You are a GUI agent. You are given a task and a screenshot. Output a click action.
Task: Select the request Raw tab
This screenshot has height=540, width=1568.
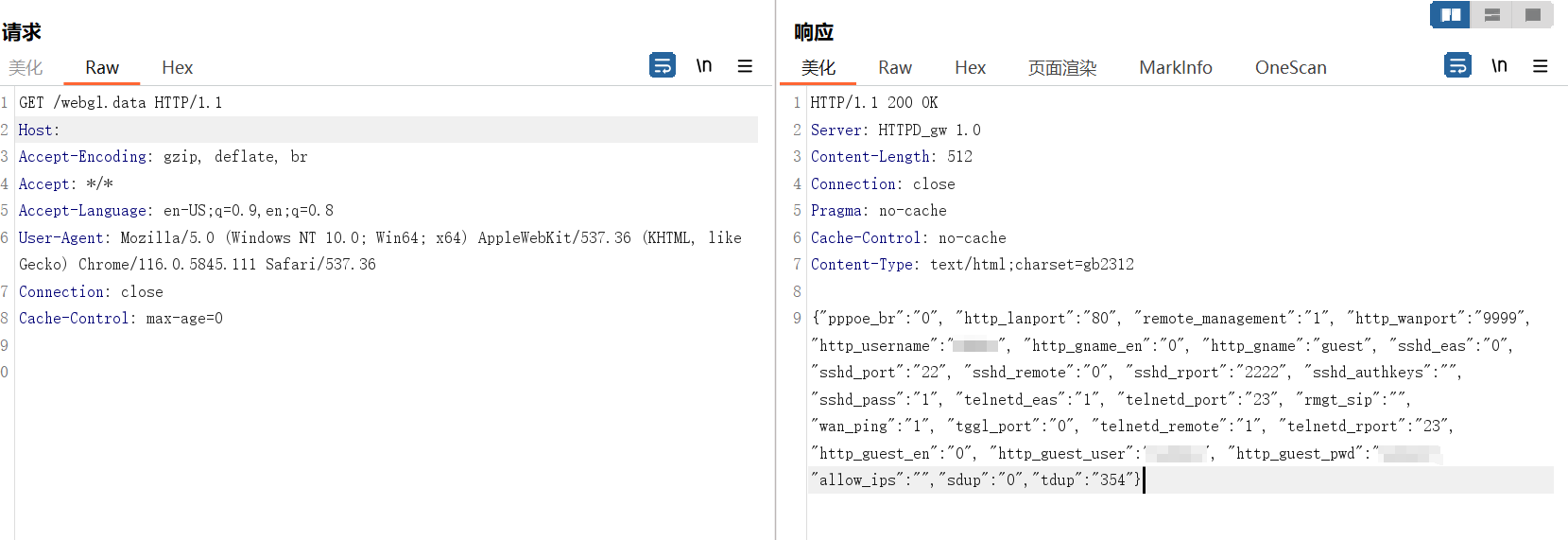(x=102, y=67)
